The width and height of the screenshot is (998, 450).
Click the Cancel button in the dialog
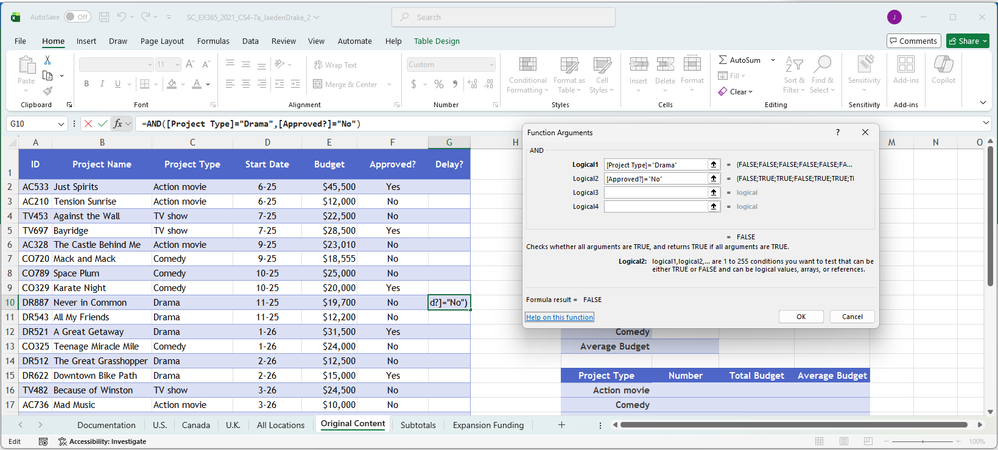tap(852, 317)
